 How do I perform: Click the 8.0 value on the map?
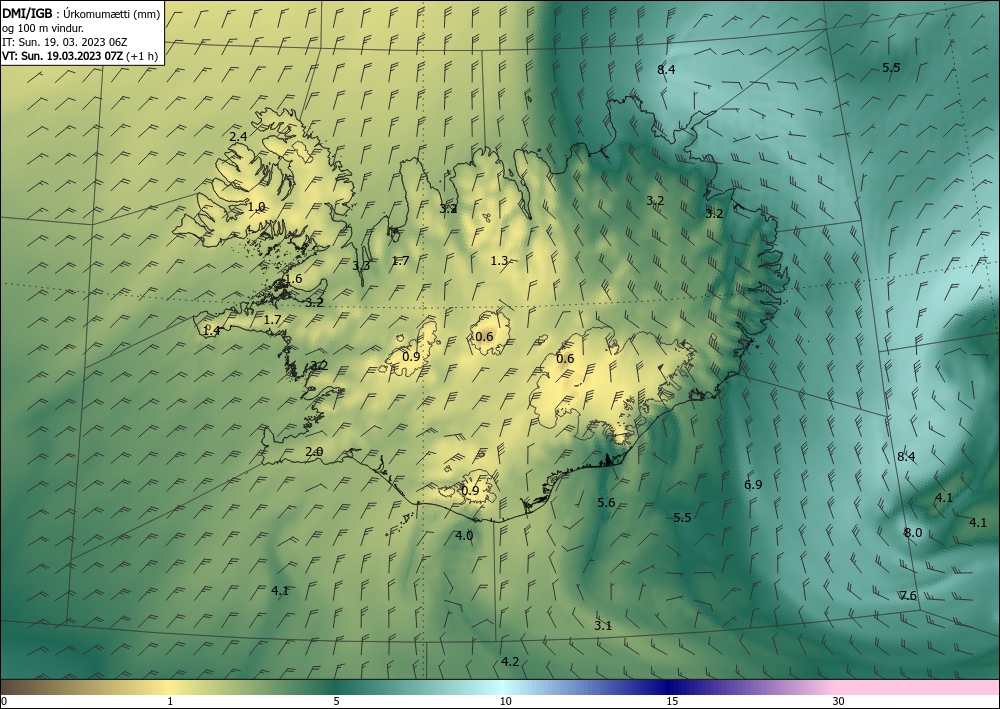913,532
